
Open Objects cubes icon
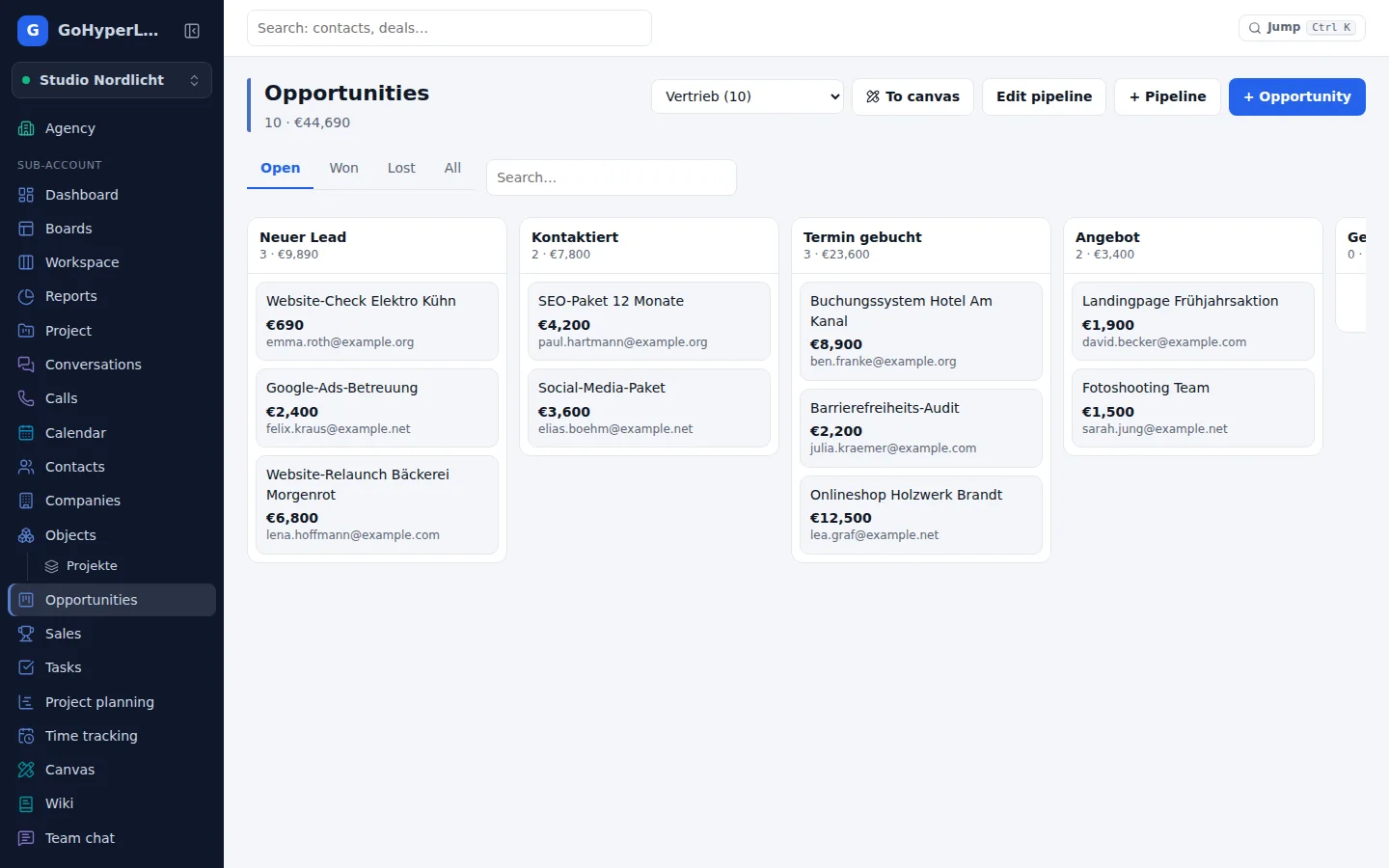tap(26, 535)
